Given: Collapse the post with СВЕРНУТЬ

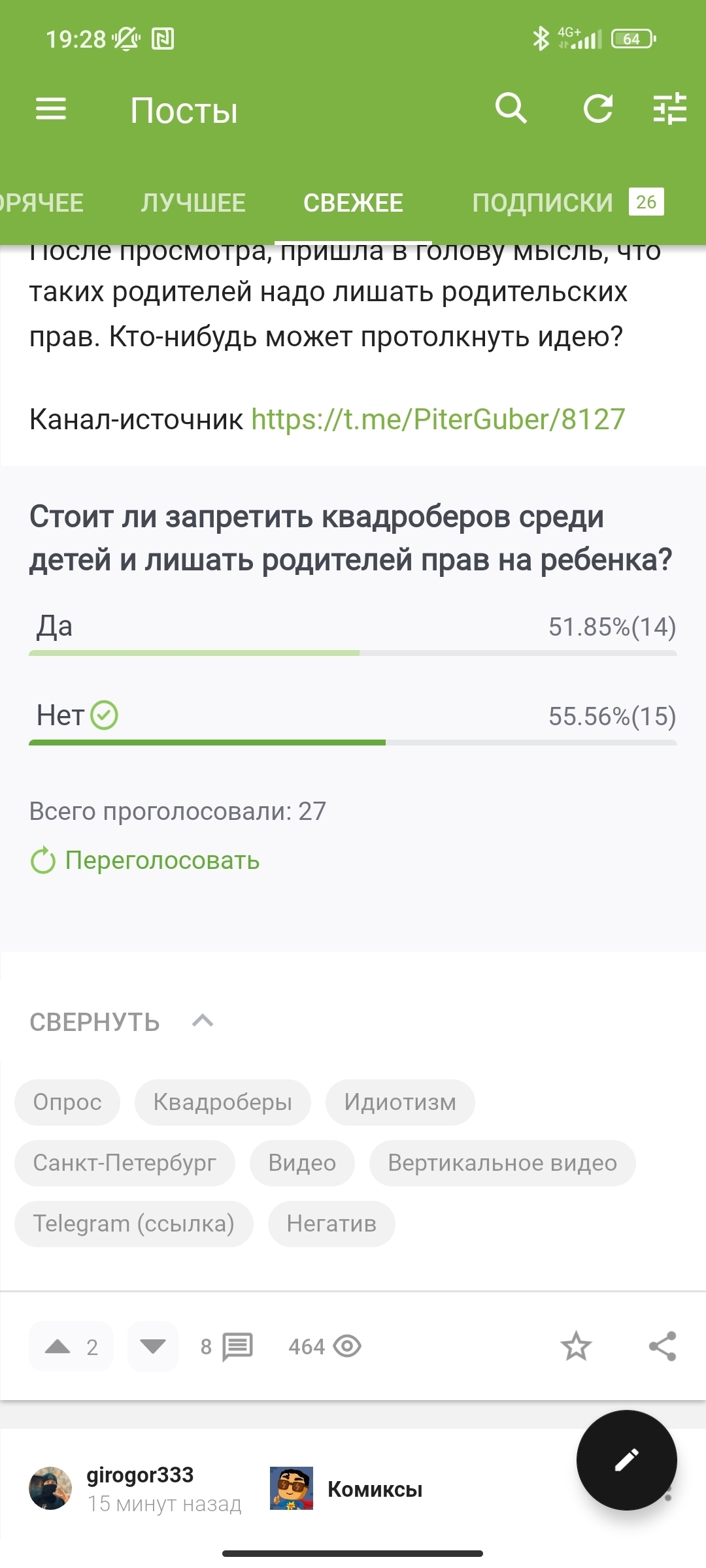Looking at the screenshot, I should [122, 1022].
